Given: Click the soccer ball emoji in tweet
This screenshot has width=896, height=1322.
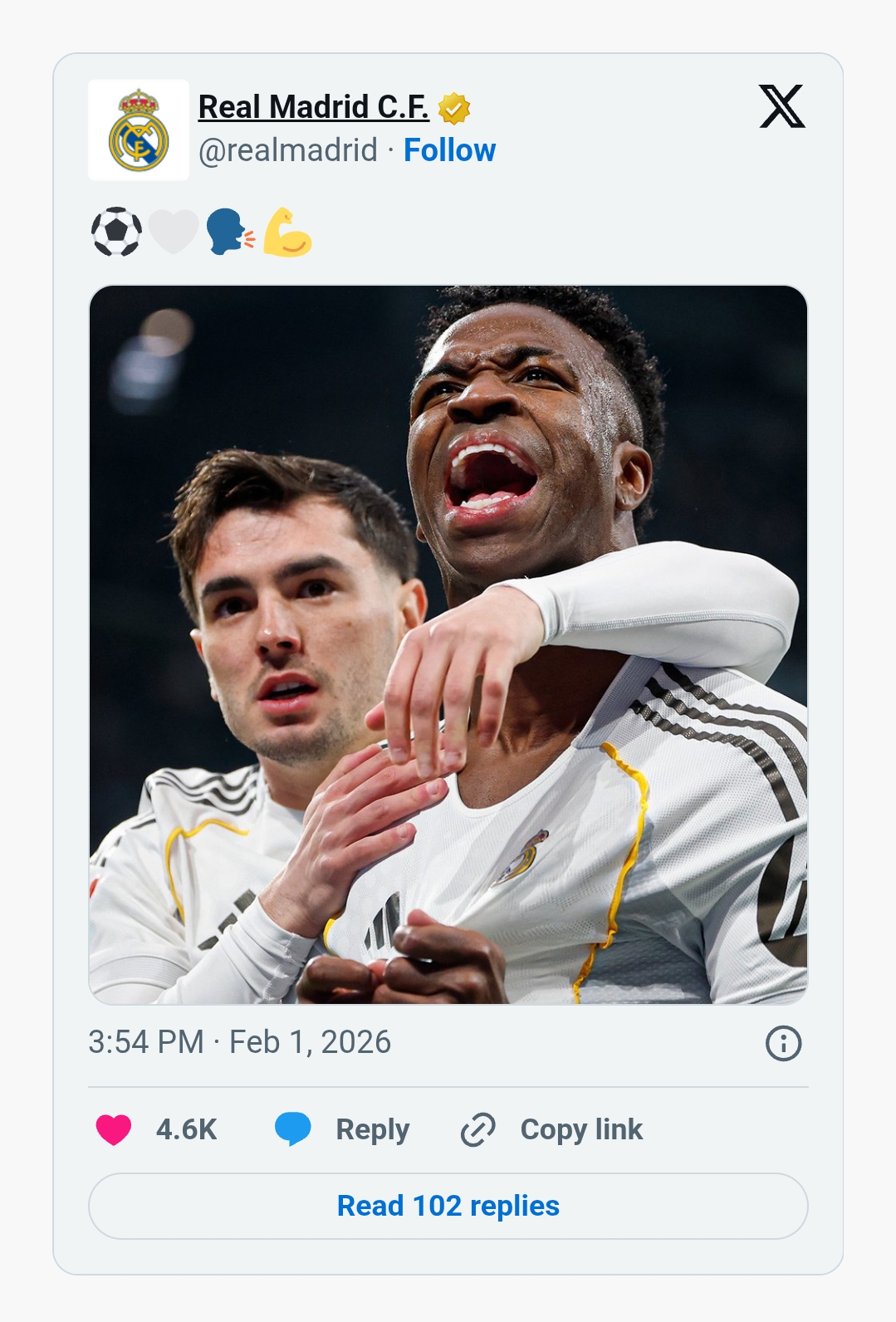Looking at the screenshot, I should click(116, 232).
